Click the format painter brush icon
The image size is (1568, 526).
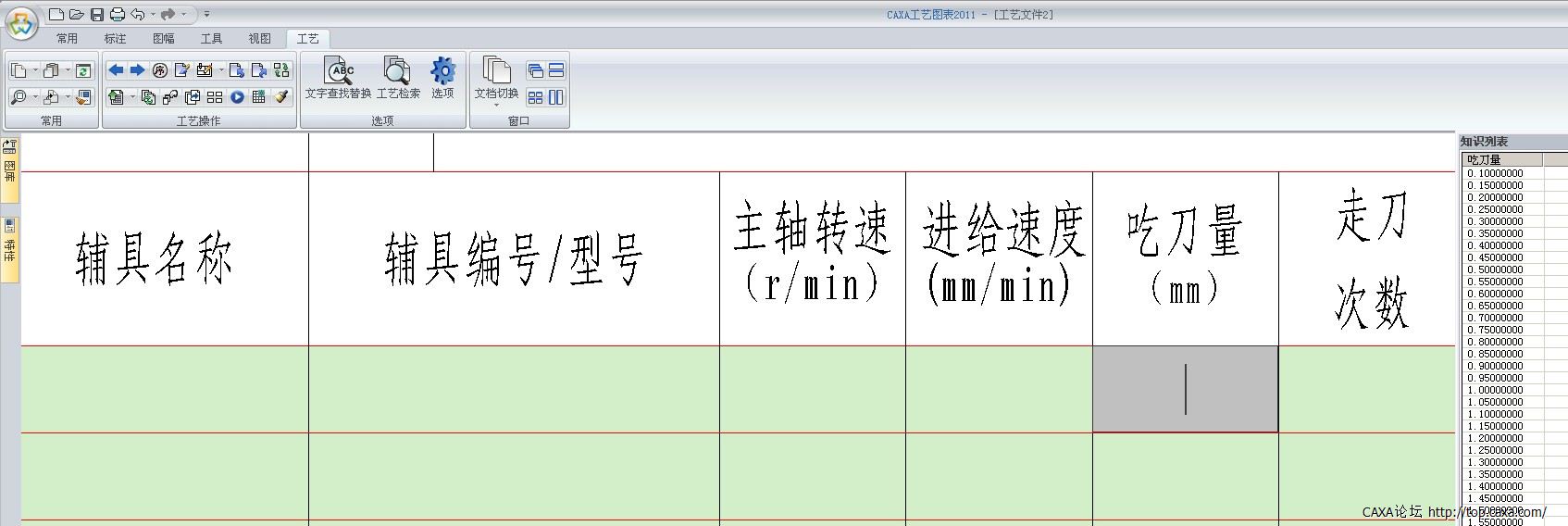[x=281, y=97]
